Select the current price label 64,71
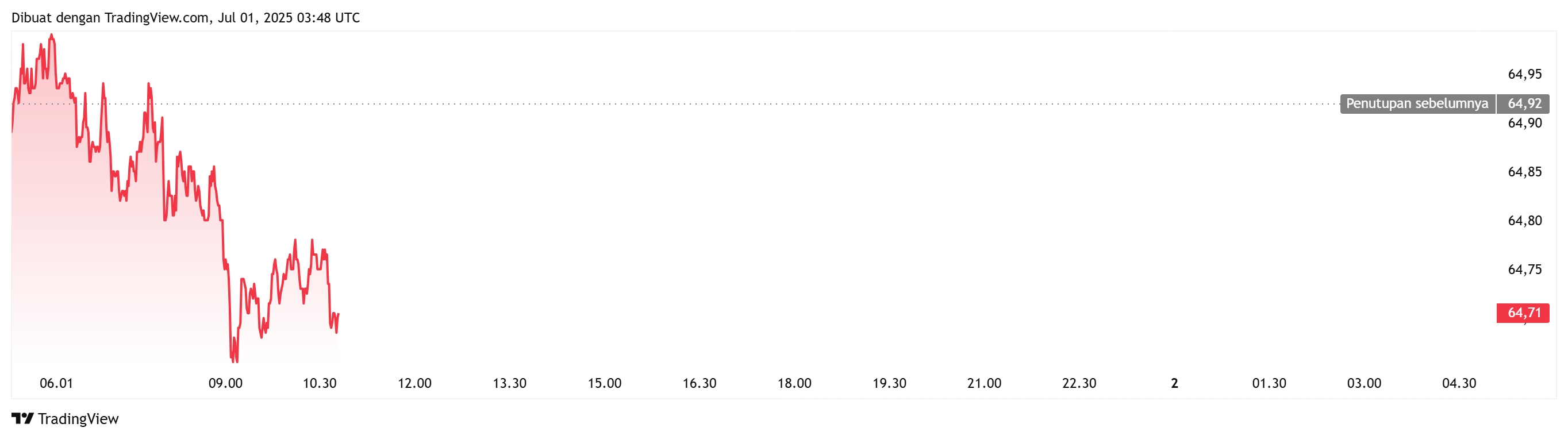 [x=1523, y=313]
